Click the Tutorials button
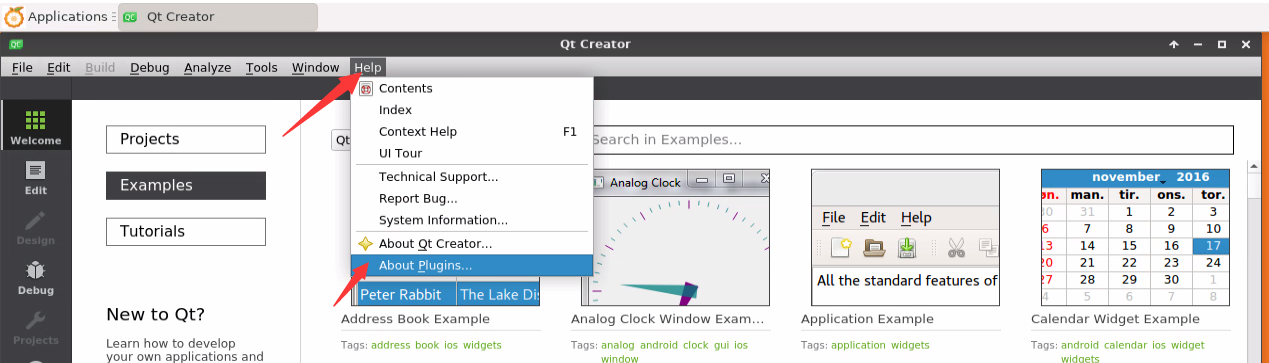Screen dimensions: 1269x363 pos(186,231)
